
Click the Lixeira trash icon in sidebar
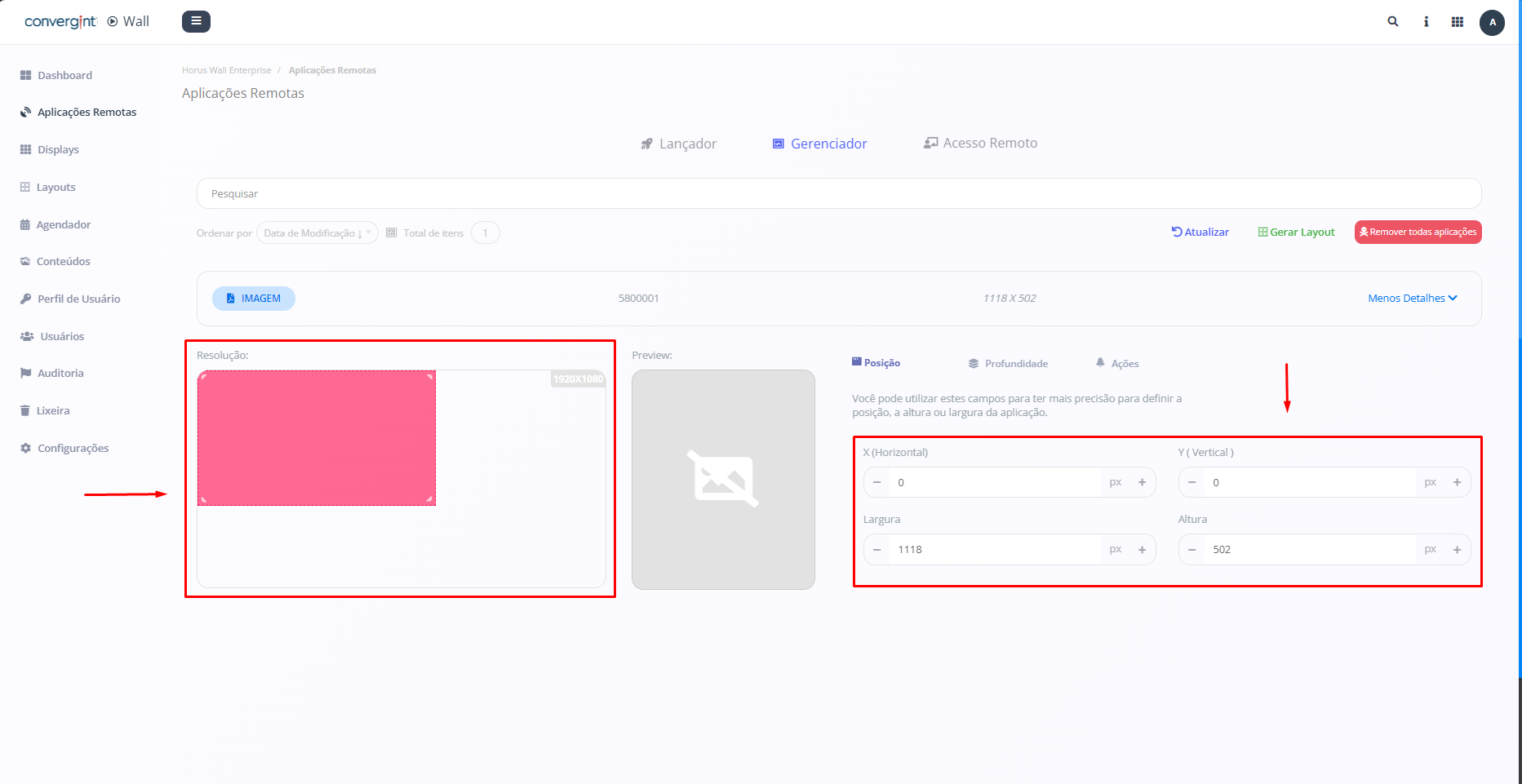(25, 410)
